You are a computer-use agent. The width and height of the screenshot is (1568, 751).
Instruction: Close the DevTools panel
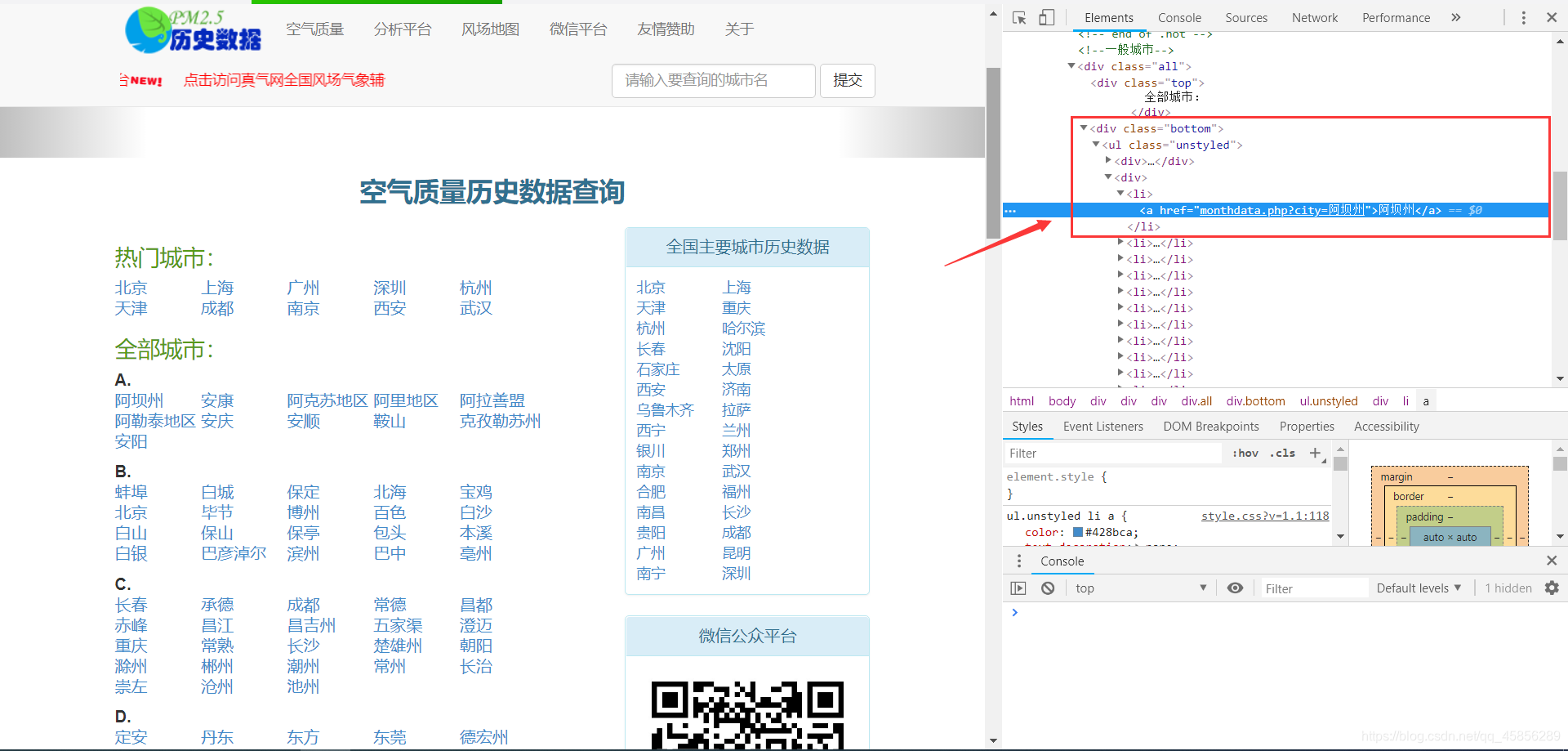1552,17
